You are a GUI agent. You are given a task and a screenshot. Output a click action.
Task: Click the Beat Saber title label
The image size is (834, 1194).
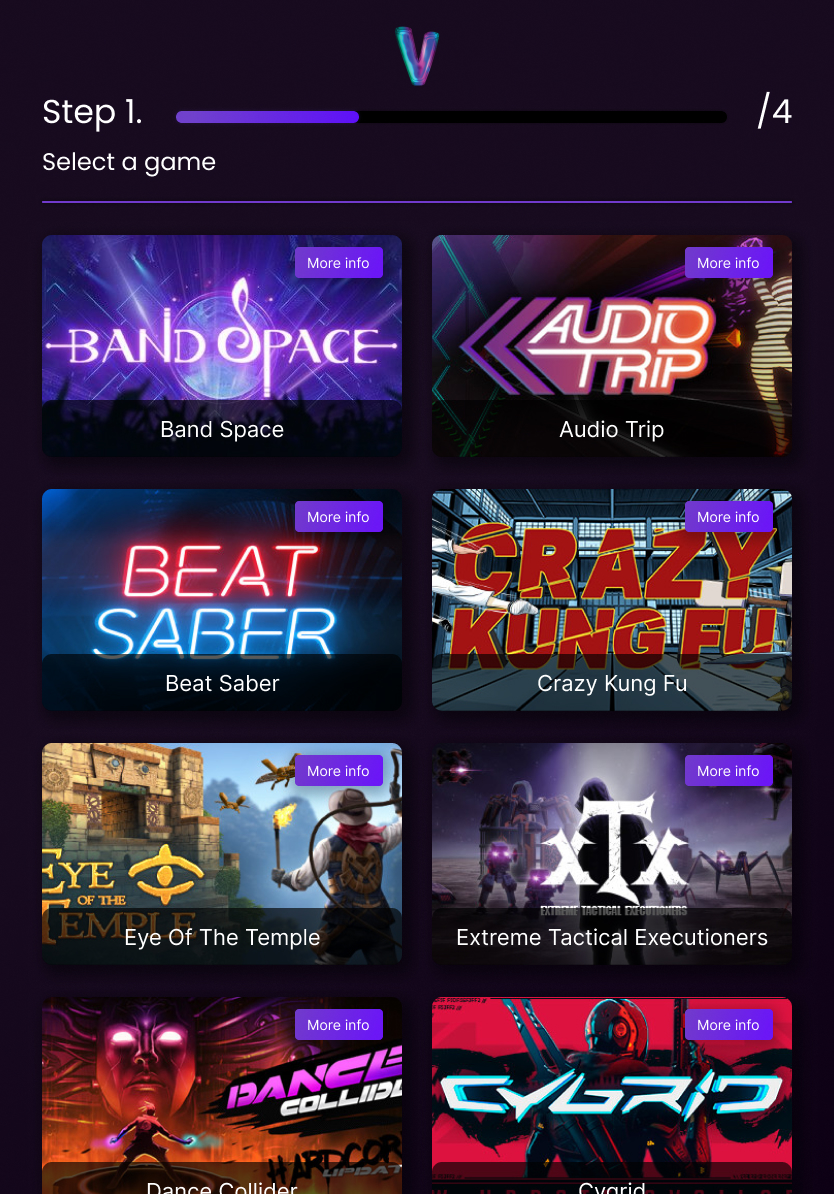pyautogui.click(x=222, y=683)
